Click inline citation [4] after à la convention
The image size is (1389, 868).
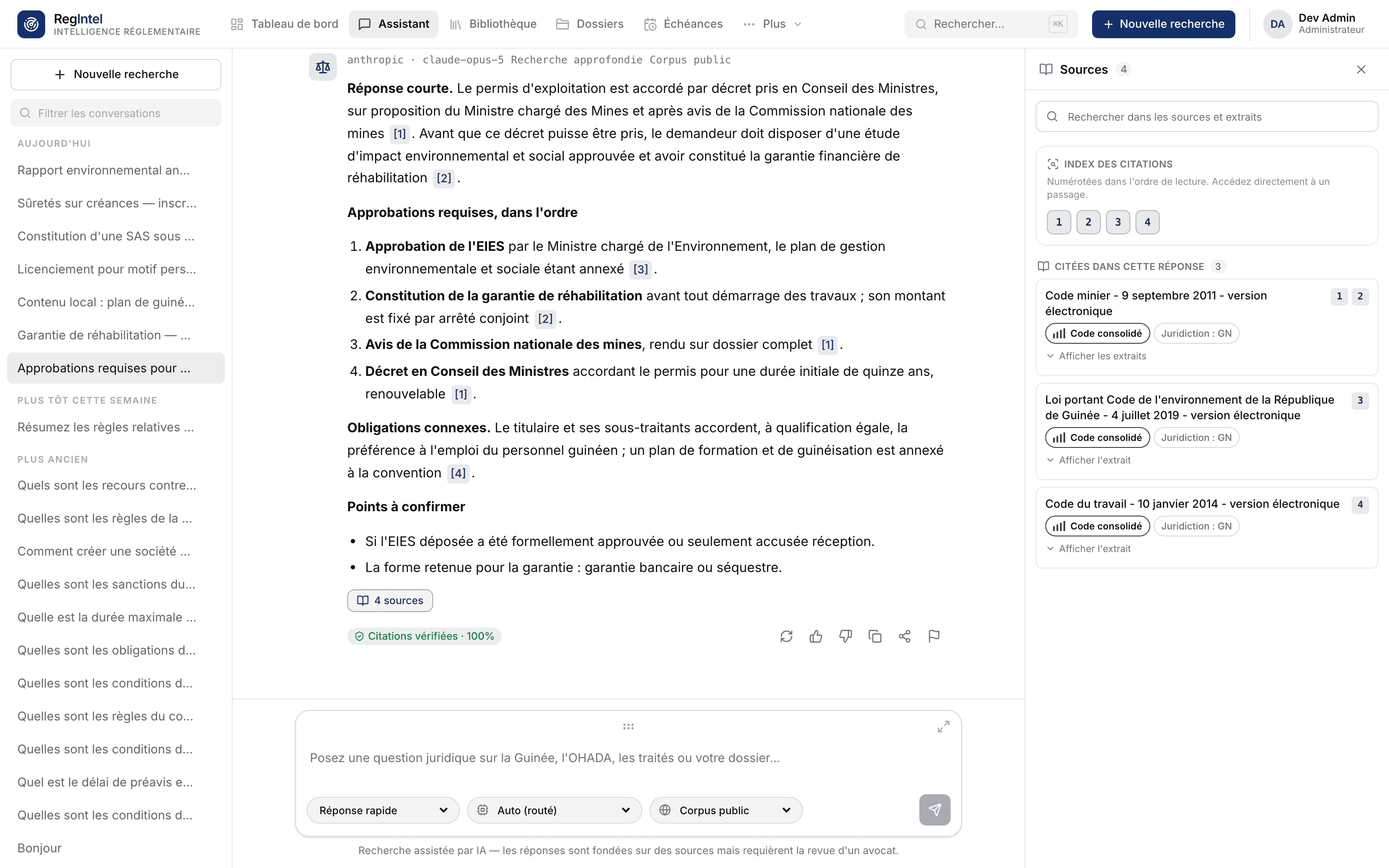[x=458, y=473]
